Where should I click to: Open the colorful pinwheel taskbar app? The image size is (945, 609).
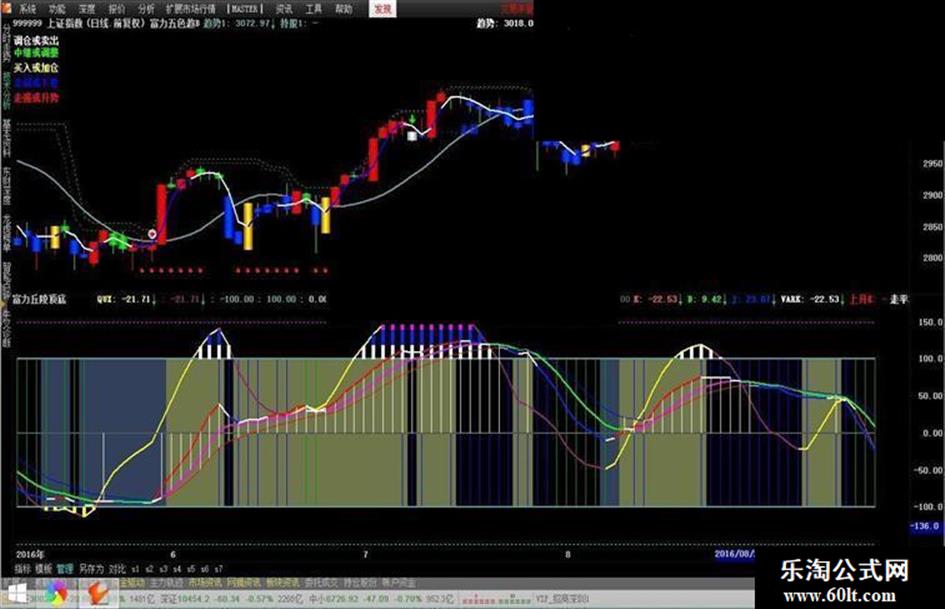[57, 593]
